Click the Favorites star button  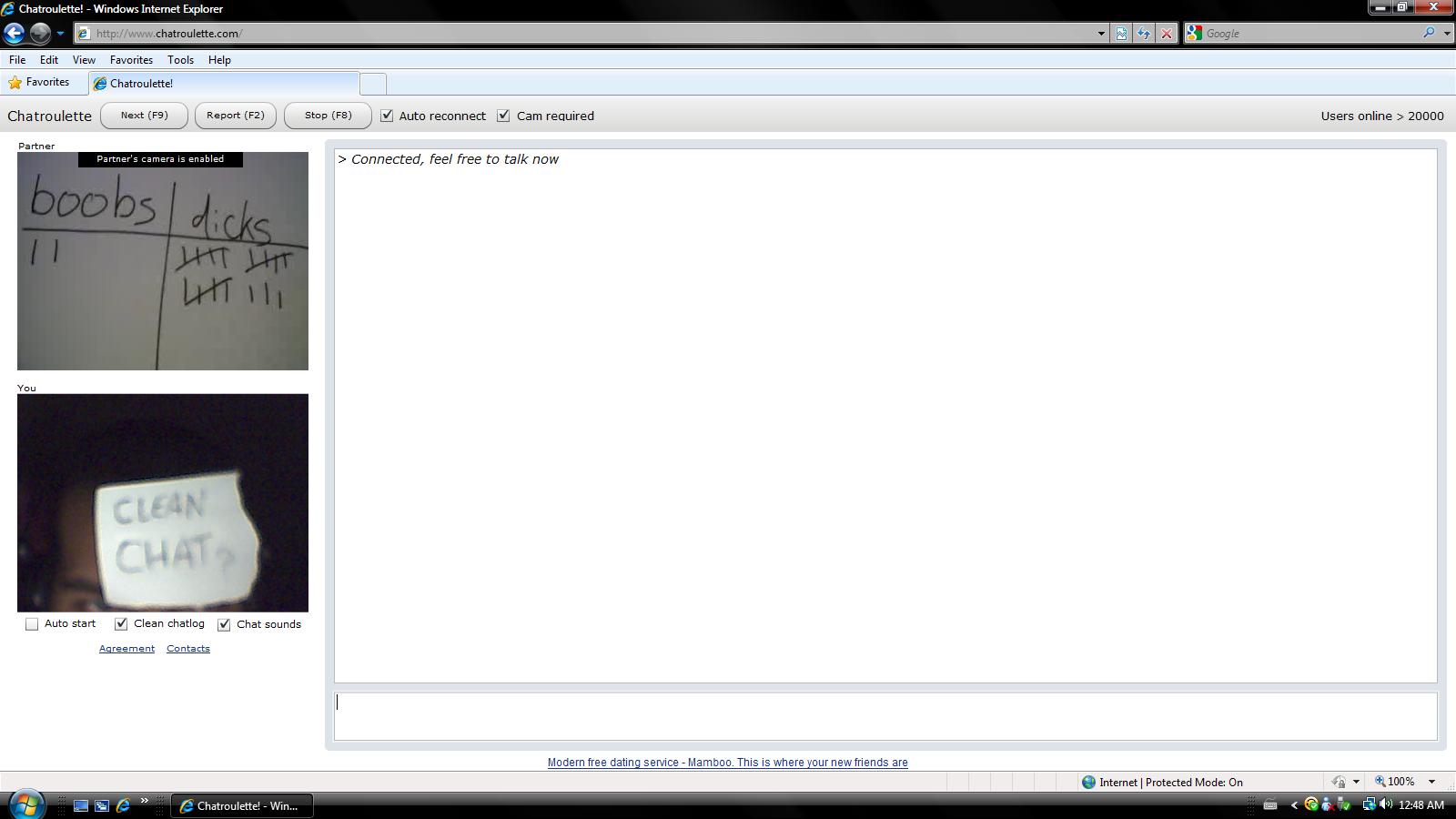coord(39,83)
